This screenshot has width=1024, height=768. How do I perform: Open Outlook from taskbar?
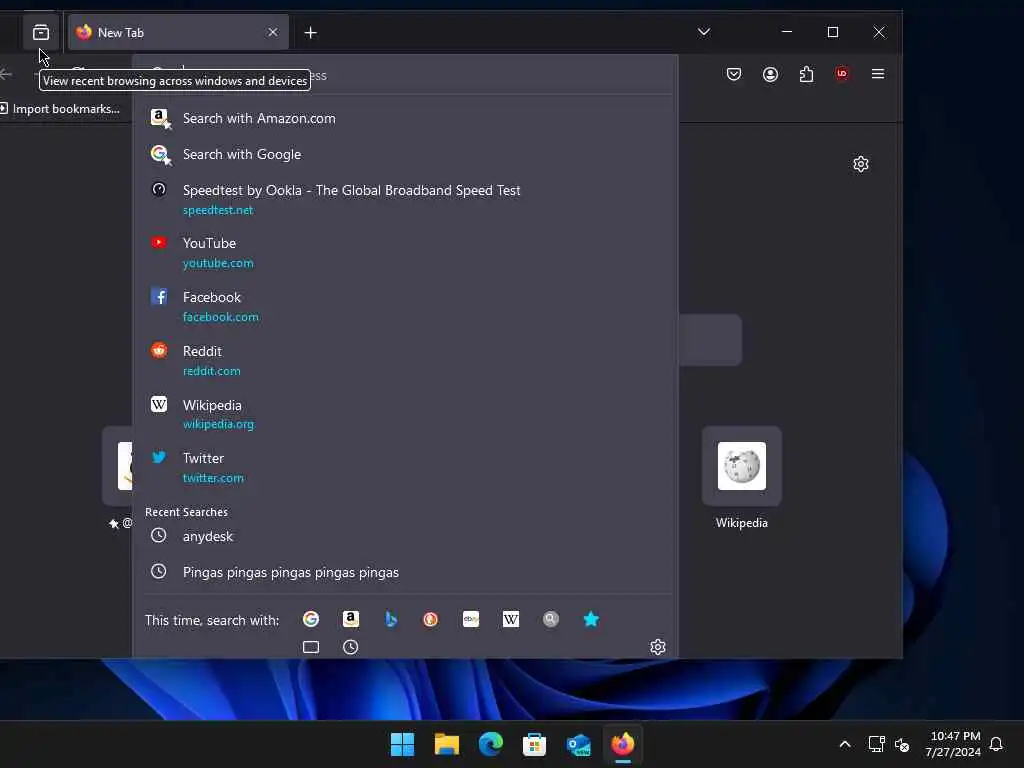(579, 744)
